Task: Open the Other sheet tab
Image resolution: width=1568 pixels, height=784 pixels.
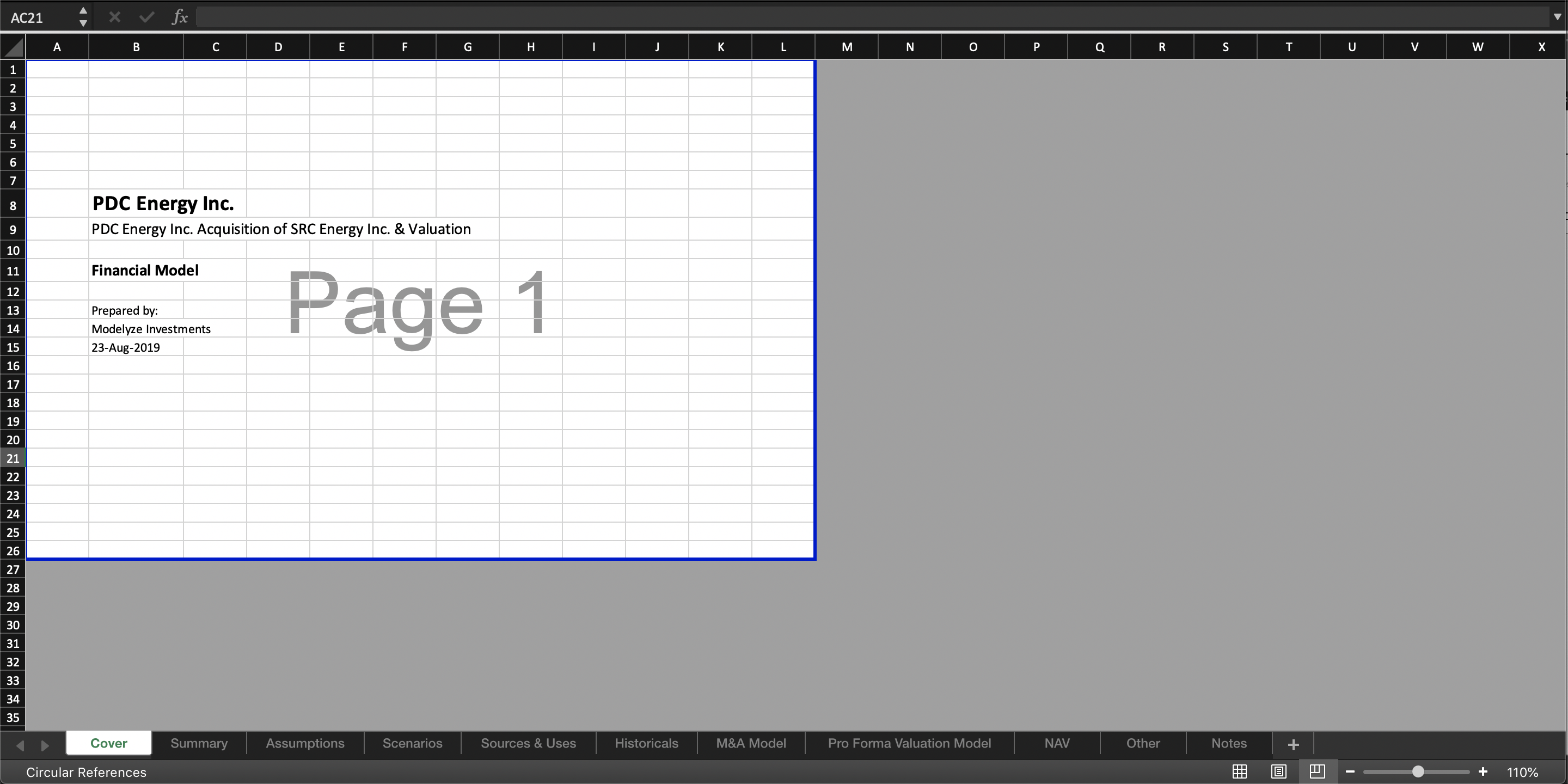Action: (x=1143, y=743)
